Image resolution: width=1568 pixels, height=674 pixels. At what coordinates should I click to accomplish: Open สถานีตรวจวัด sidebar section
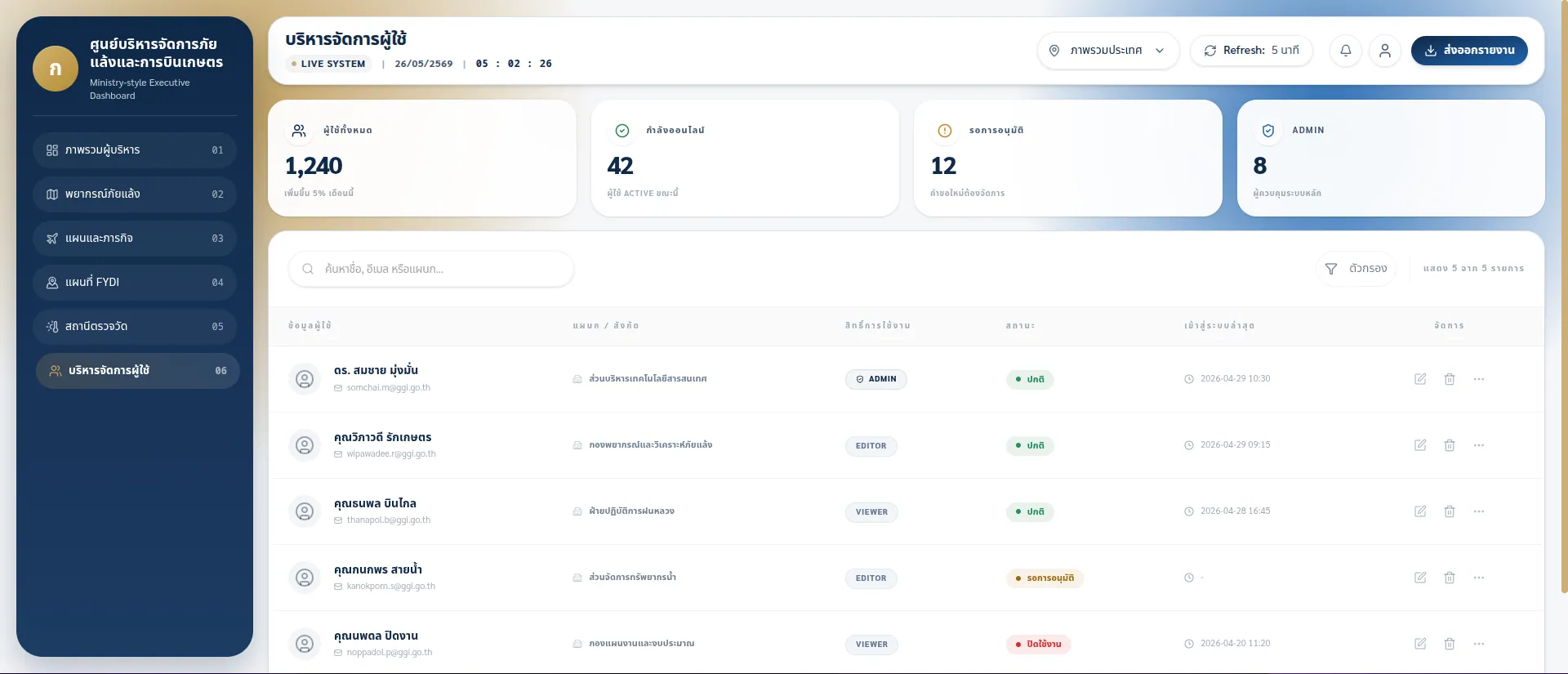click(x=135, y=327)
